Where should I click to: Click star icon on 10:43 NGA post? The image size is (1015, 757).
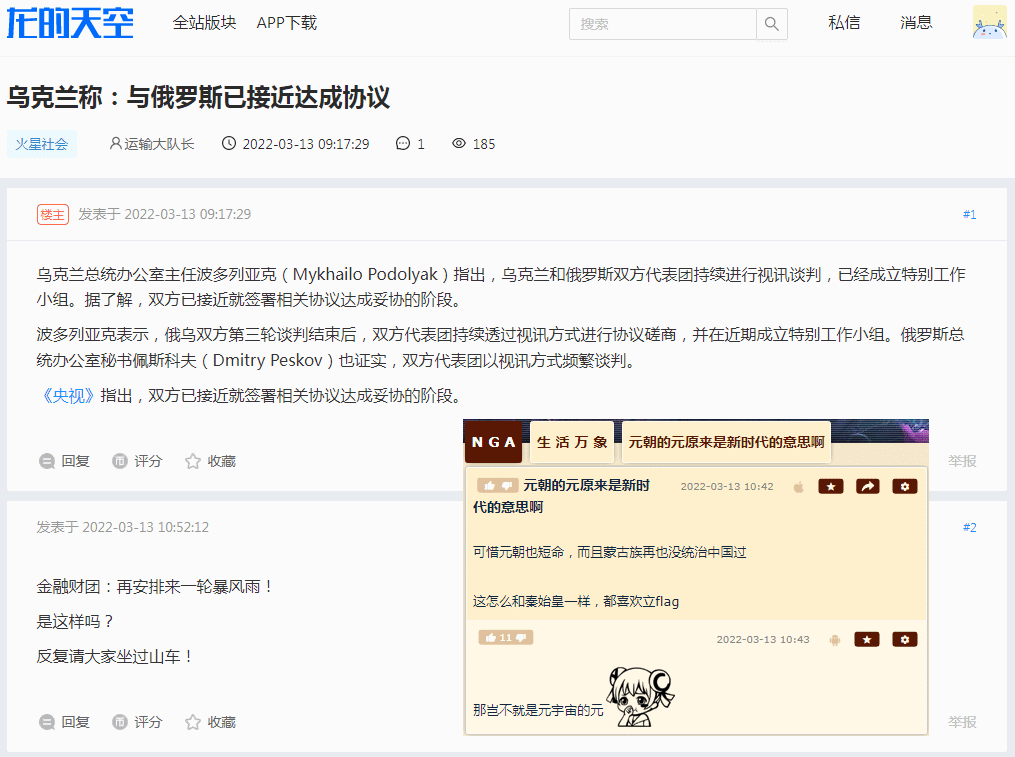pyautogui.click(x=867, y=640)
